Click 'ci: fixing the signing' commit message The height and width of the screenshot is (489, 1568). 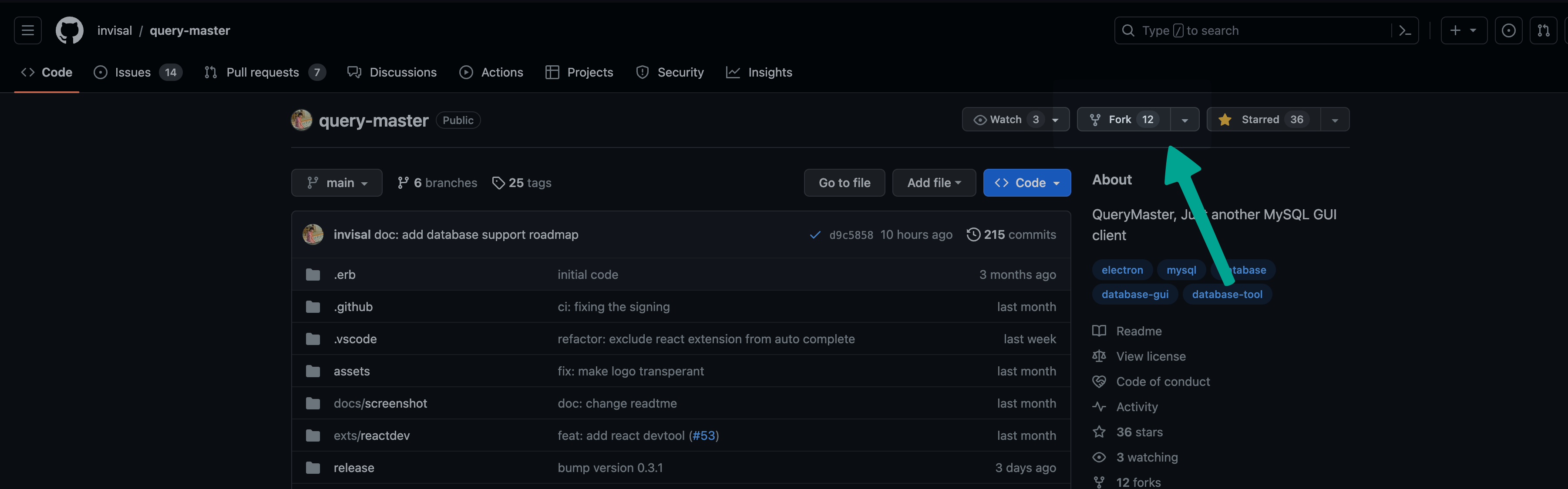[x=613, y=307]
